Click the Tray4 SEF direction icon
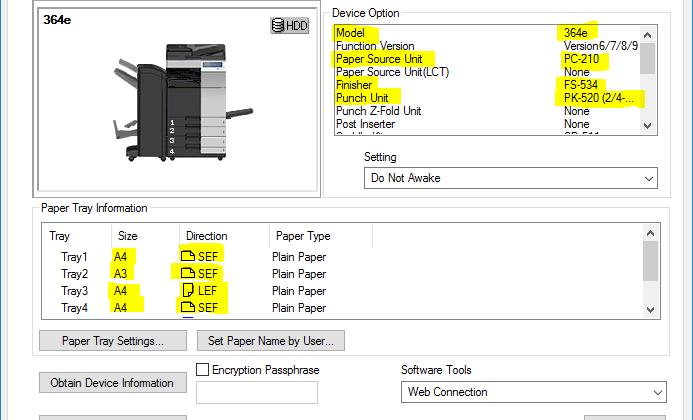The height and width of the screenshot is (420, 693). [x=187, y=308]
